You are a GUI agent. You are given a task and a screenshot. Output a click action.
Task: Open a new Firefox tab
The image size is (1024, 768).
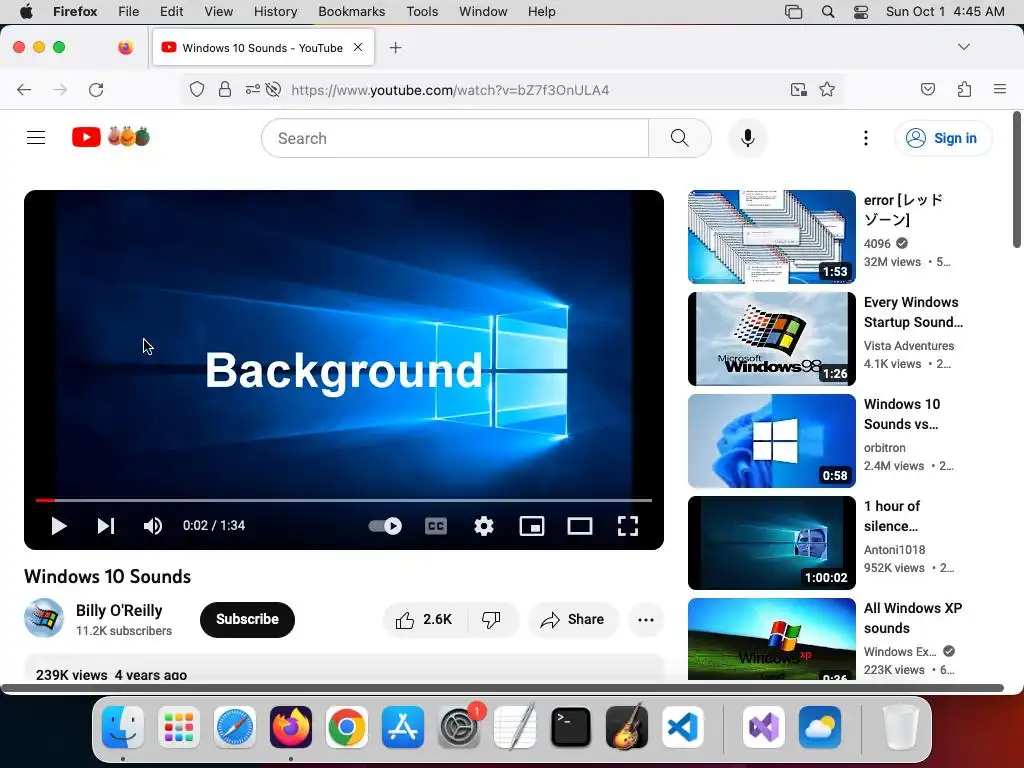(x=395, y=48)
